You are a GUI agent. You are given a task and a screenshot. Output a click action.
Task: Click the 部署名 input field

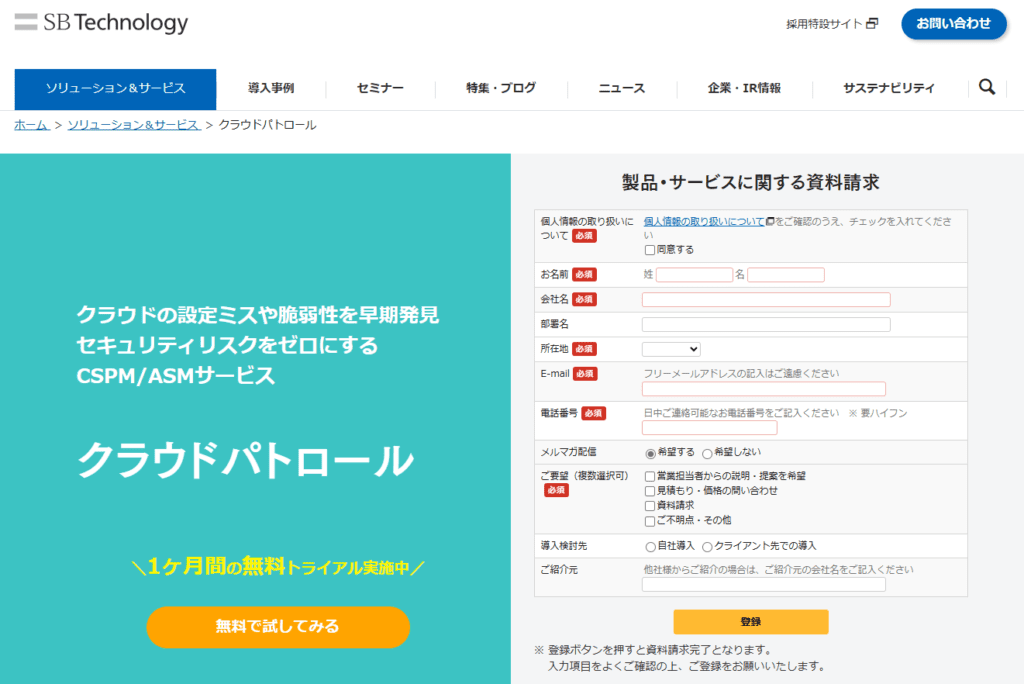point(766,324)
